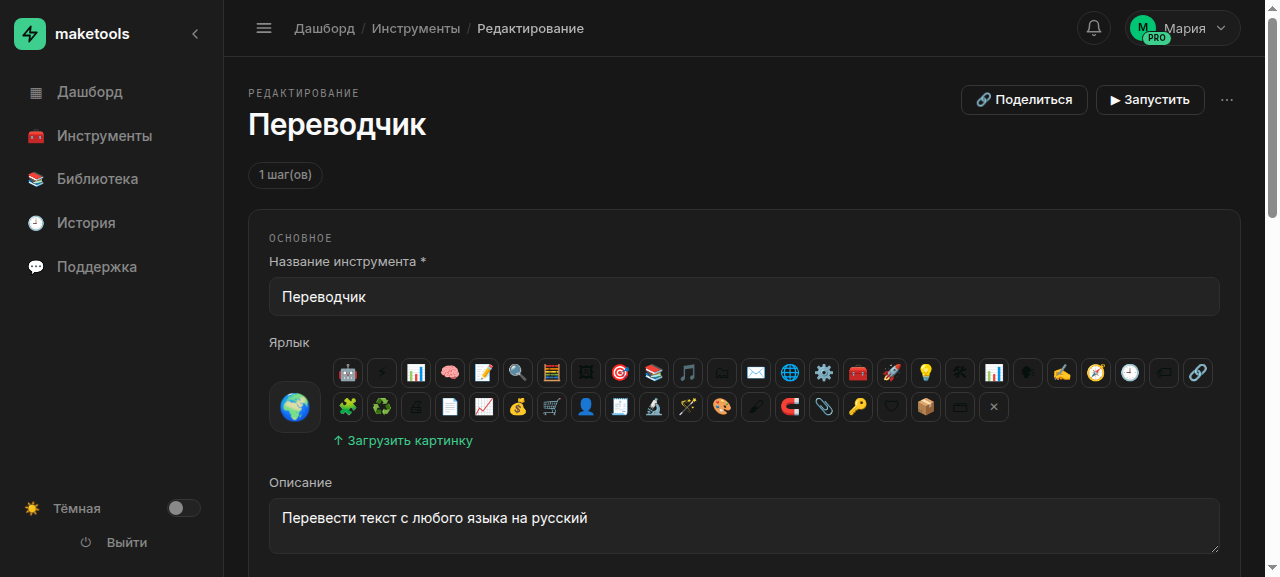Select the rising line chart emoji
Image resolution: width=1280 pixels, height=577 pixels.
pyautogui.click(x=484, y=407)
